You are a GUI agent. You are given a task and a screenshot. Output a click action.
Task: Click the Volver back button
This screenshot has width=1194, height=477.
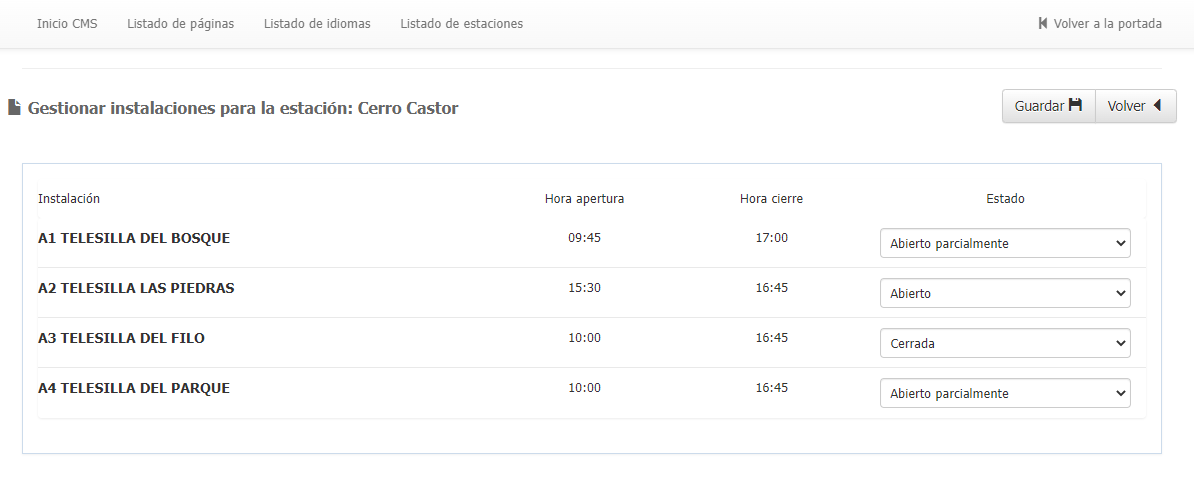(1135, 106)
